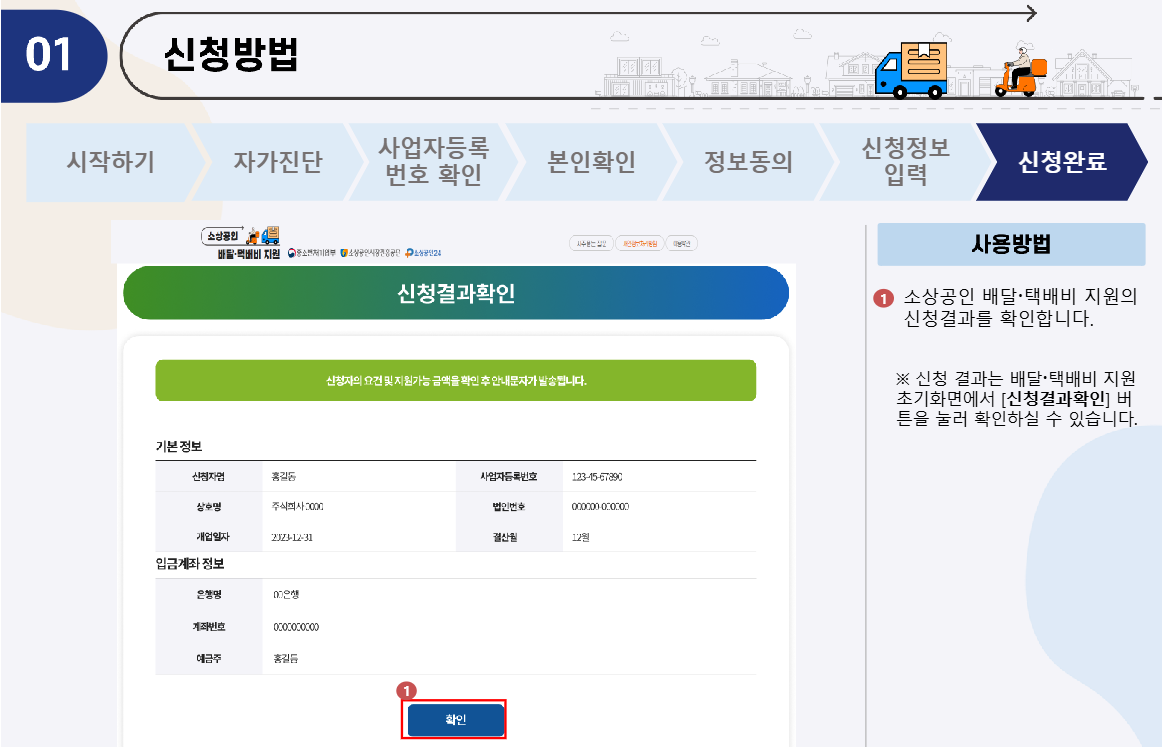Click applicant name value 홍길동 beside 신청자명
This screenshot has height=747, width=1162.
point(284,477)
